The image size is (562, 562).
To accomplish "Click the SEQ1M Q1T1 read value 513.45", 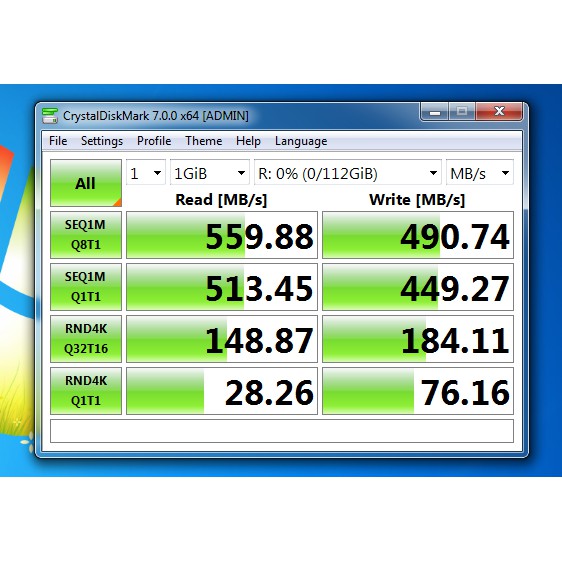I will click(x=222, y=287).
